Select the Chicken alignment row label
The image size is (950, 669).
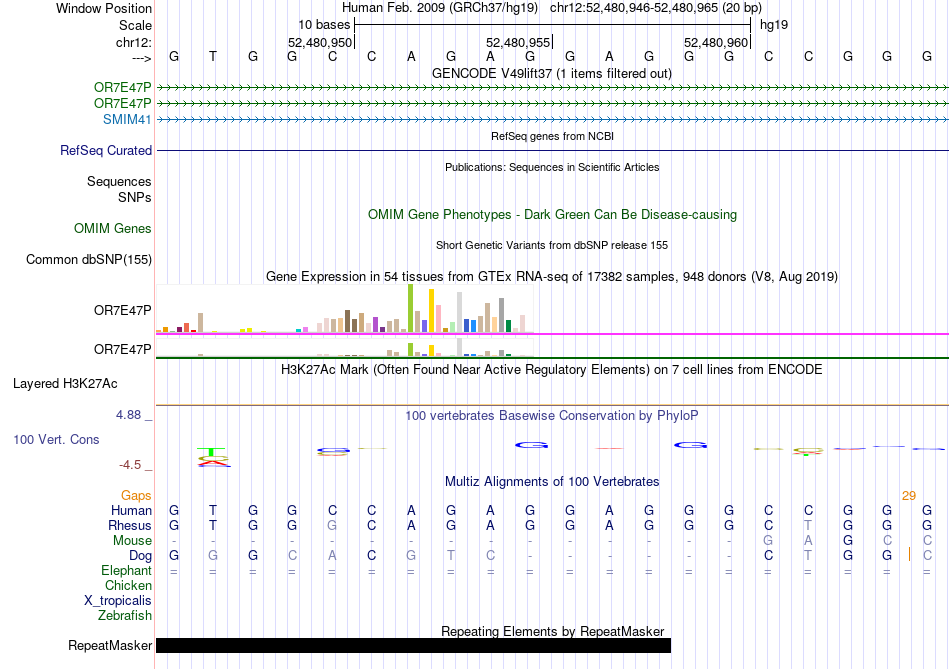(128, 585)
